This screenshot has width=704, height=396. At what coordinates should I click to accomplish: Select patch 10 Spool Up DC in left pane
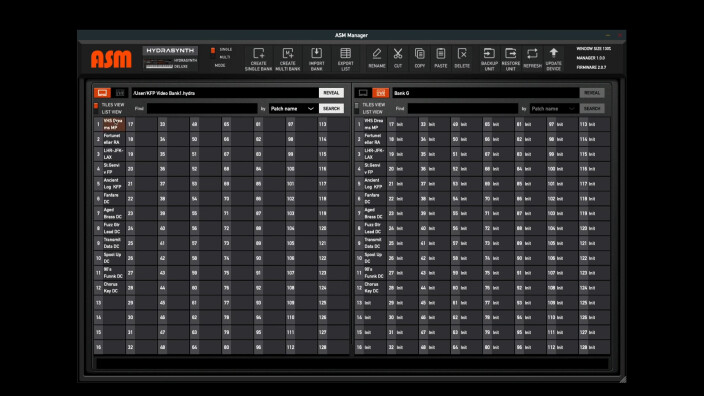110,258
